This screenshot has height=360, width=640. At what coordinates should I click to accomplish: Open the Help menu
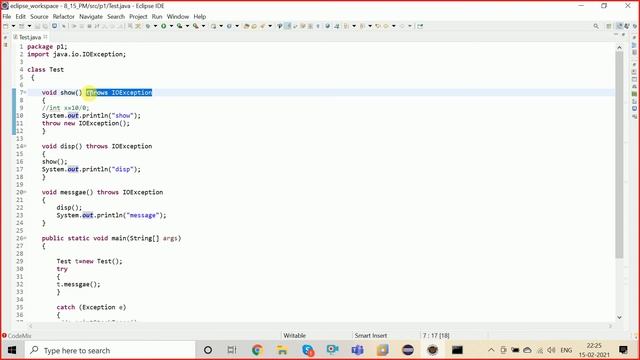[200, 17]
